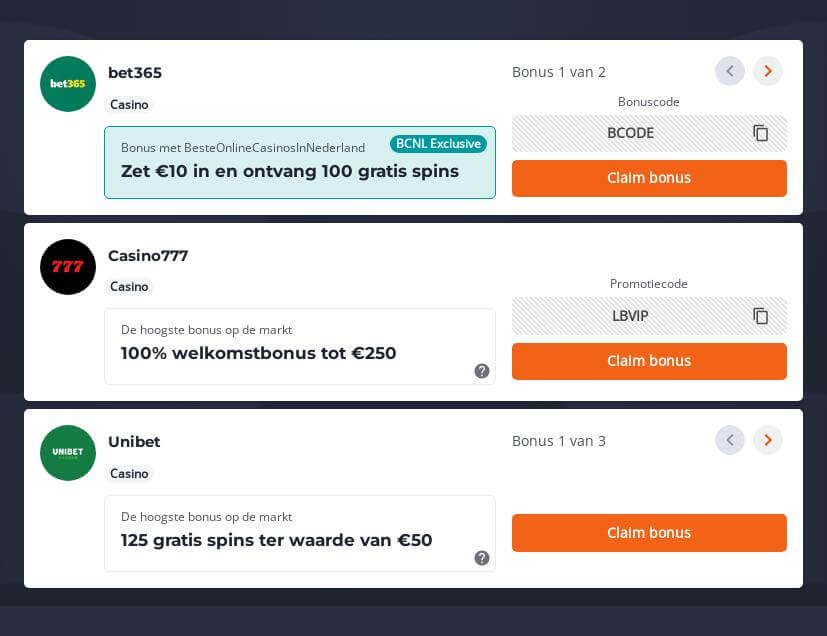
Task: Click the bet365 logo icon
Action: pyautogui.click(x=68, y=84)
